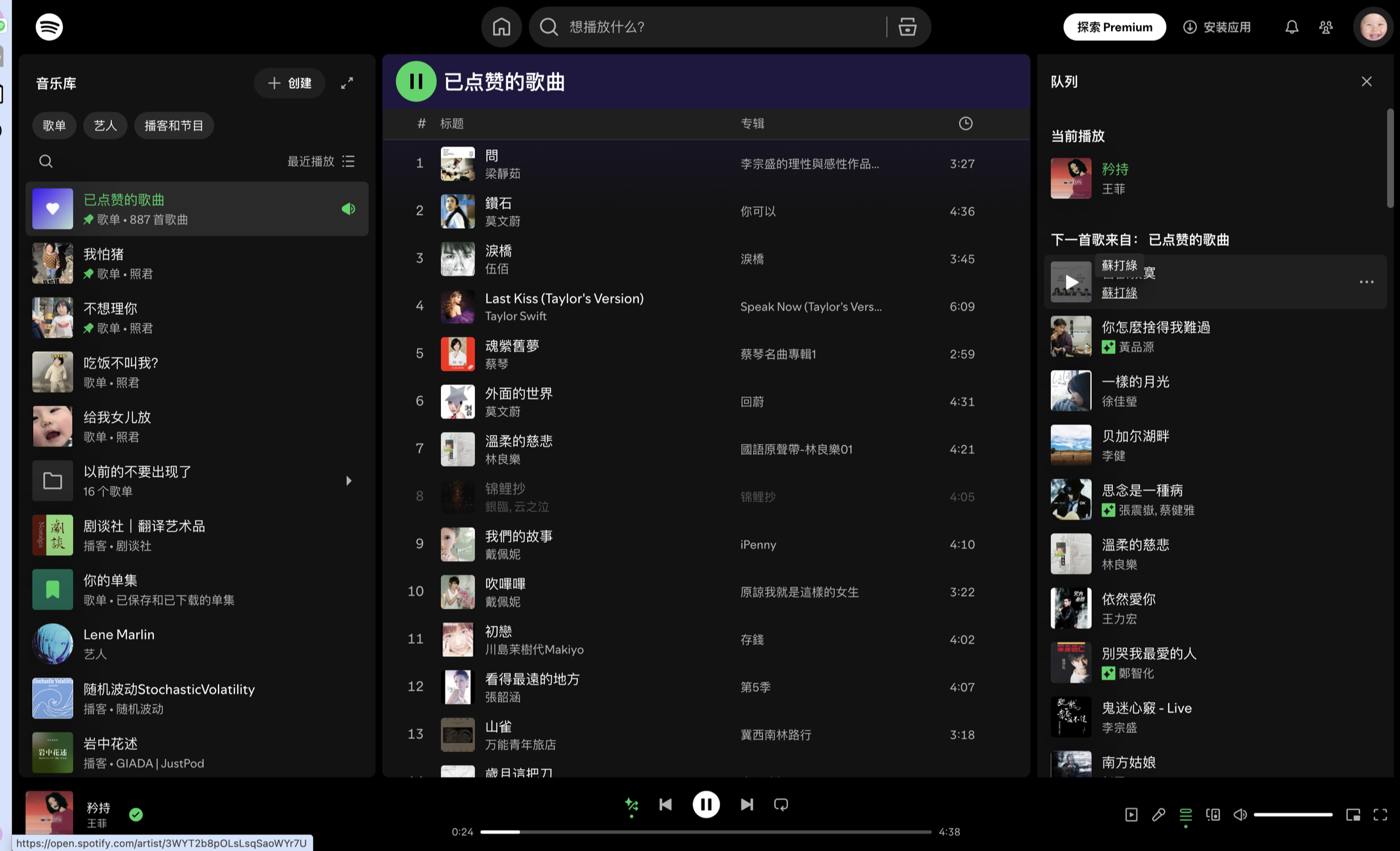Toggle repeat mode
This screenshot has height=851, width=1400.
[x=781, y=804]
